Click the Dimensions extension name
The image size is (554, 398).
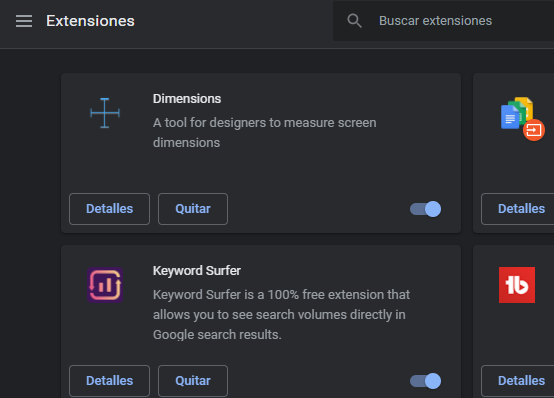tap(187, 99)
